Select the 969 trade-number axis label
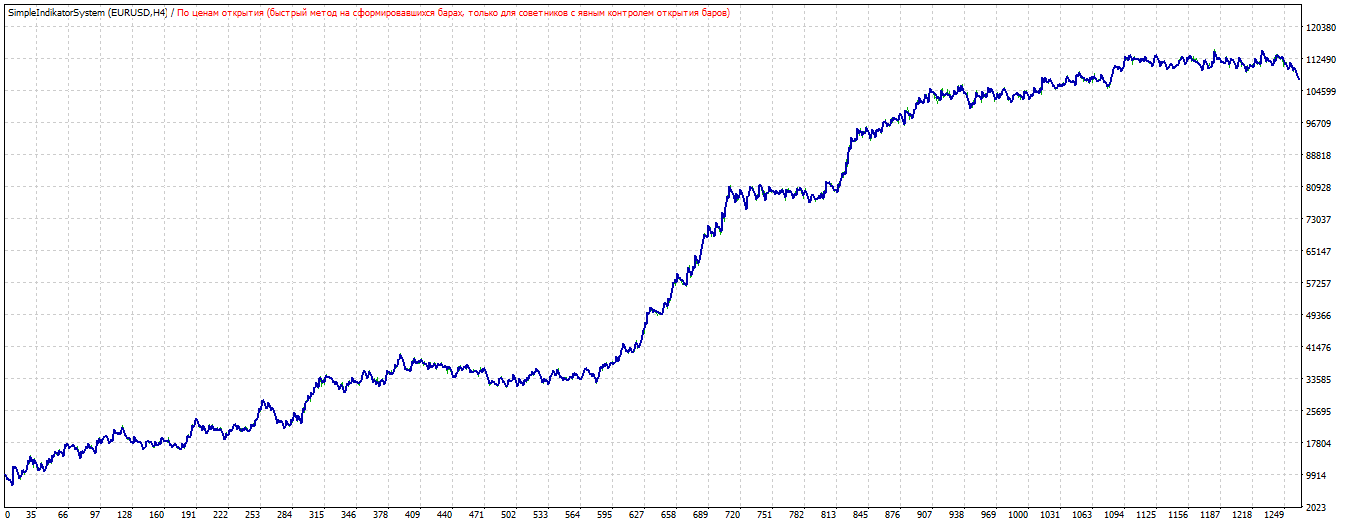The width and height of the screenshot is (1346, 524). [988, 516]
